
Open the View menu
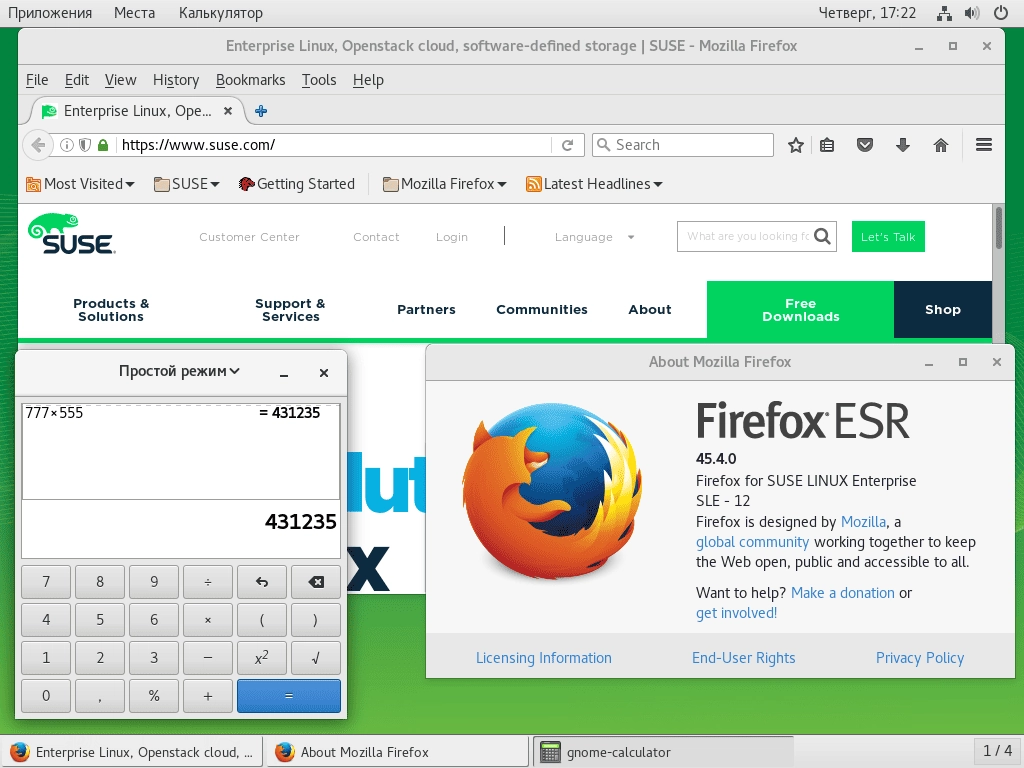pyautogui.click(x=120, y=80)
